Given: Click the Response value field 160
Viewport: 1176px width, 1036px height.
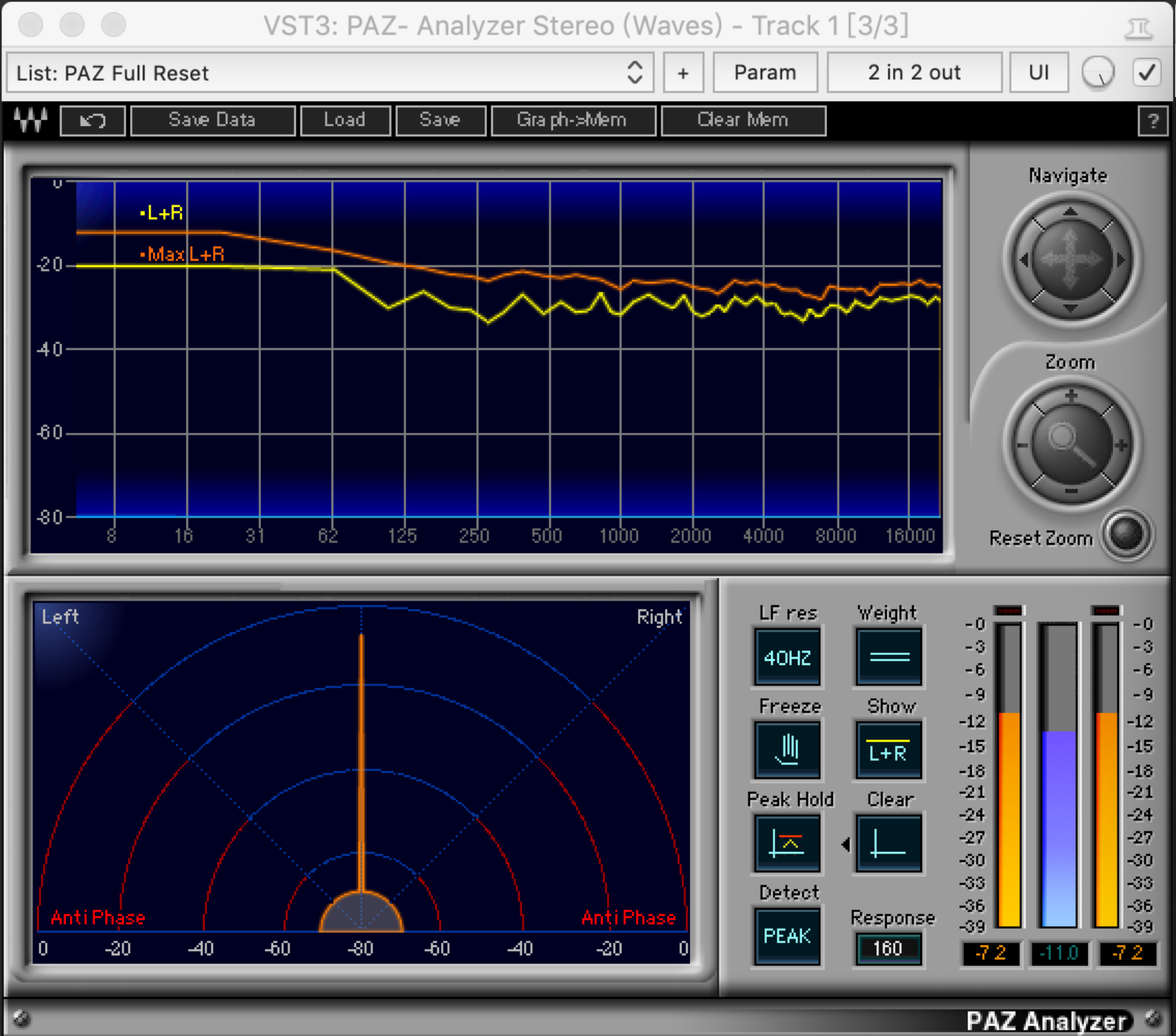Looking at the screenshot, I should pos(888,949).
